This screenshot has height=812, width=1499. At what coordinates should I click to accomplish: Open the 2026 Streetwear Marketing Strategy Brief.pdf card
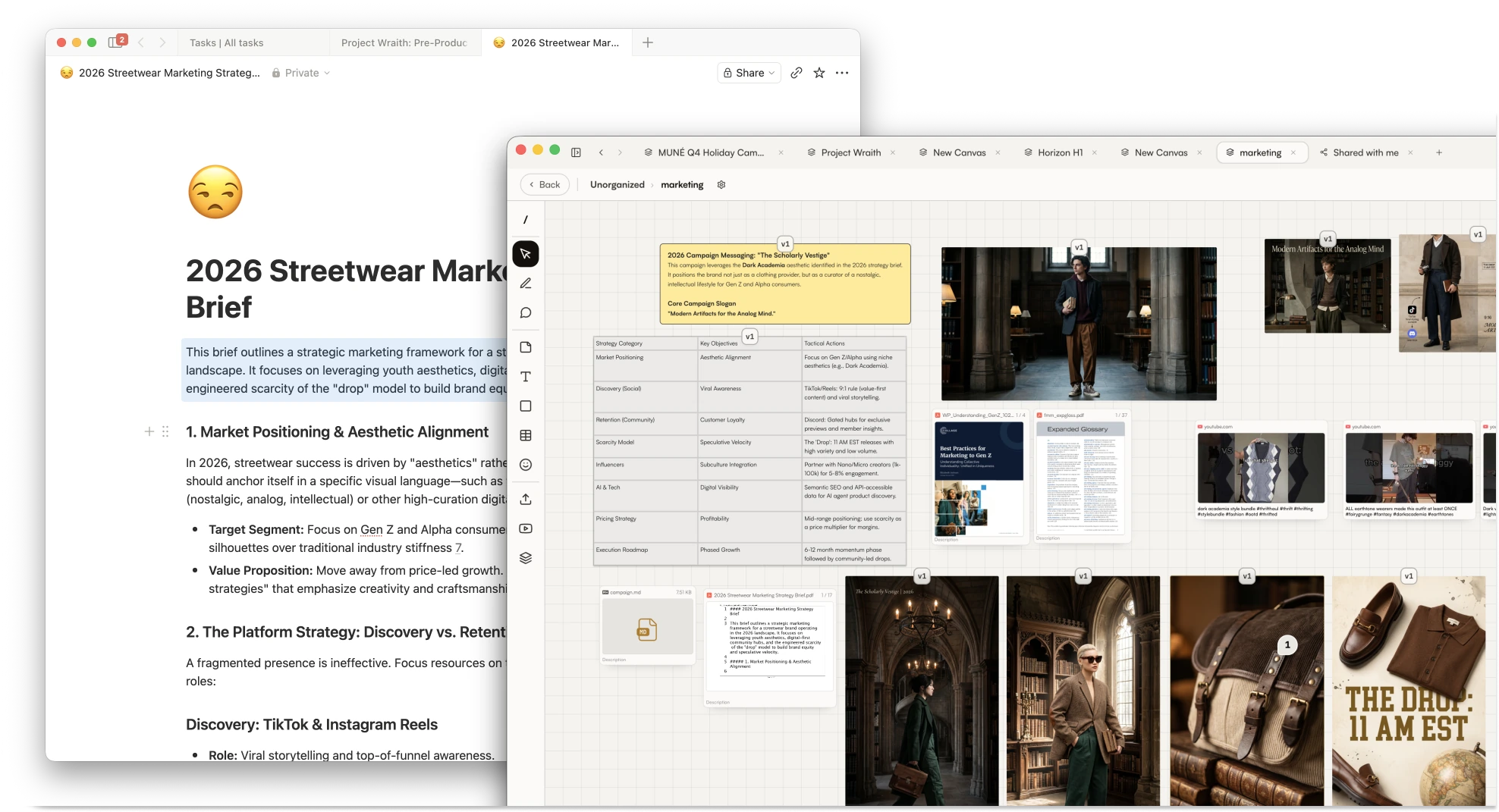coord(769,648)
